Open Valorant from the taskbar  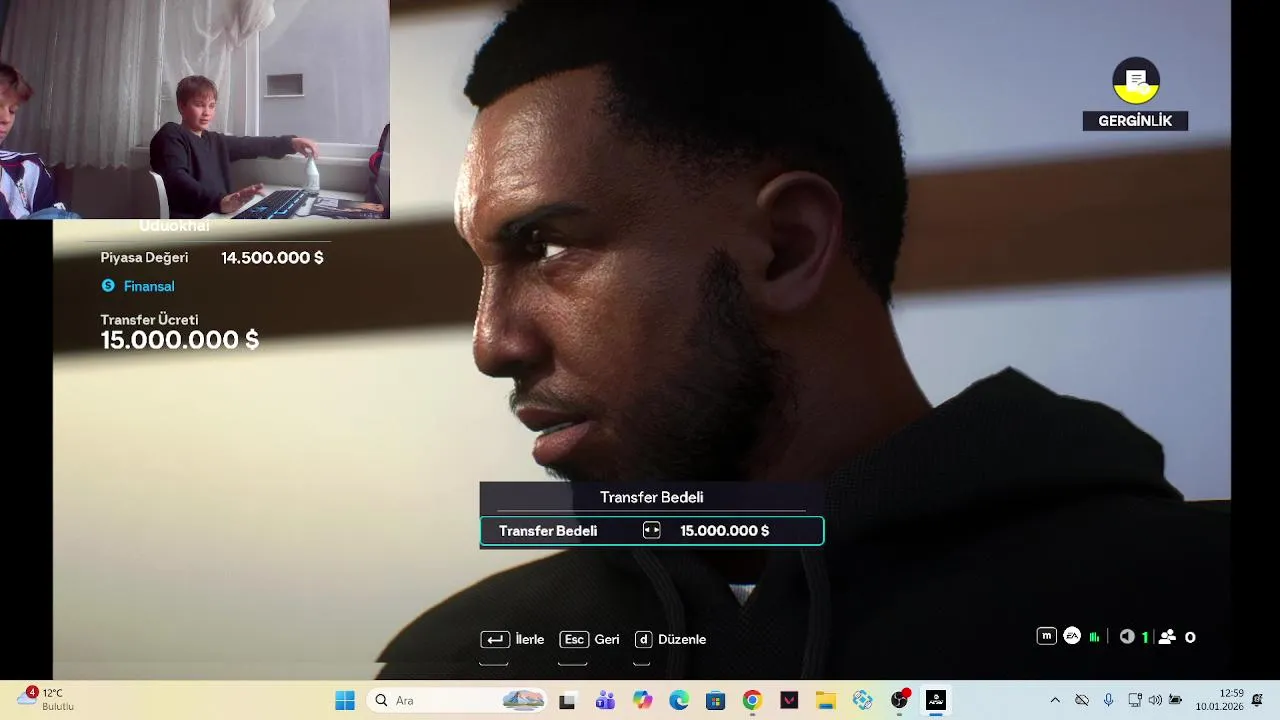click(789, 700)
